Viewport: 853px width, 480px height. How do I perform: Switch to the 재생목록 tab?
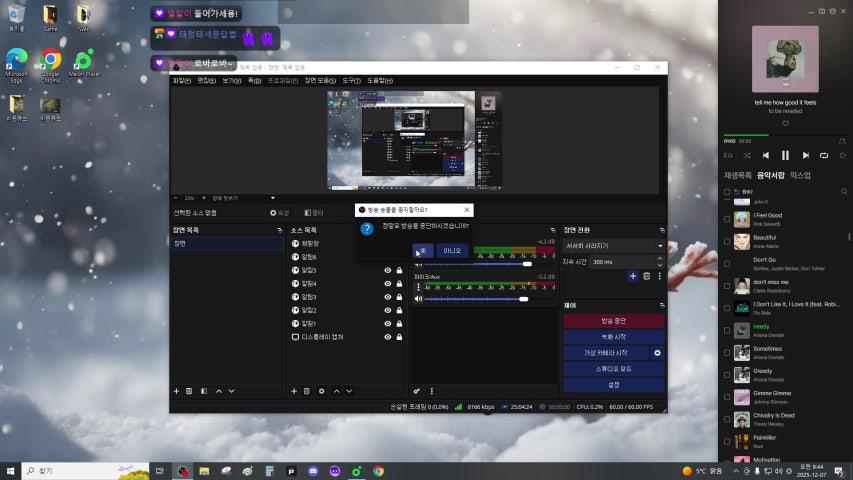[738, 175]
